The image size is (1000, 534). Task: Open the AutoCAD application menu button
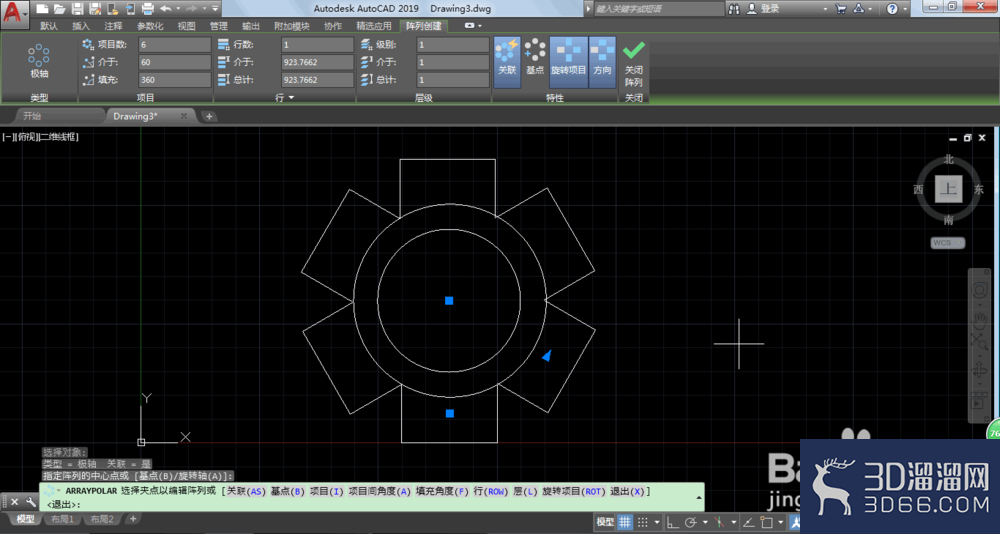[x=14, y=13]
